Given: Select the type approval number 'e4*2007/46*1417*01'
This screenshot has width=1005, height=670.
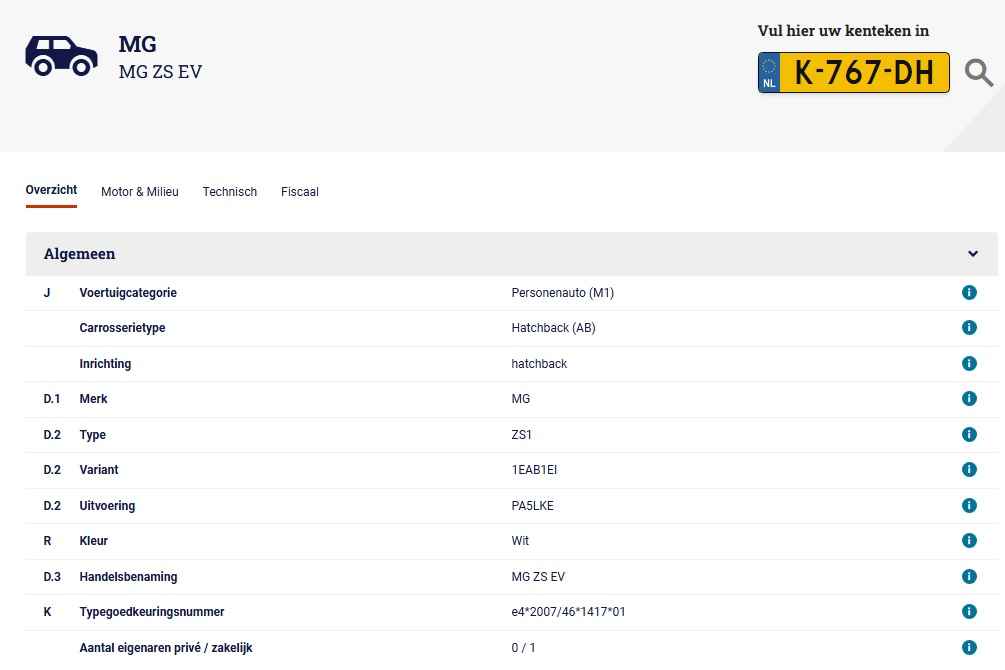Looking at the screenshot, I should (569, 612).
